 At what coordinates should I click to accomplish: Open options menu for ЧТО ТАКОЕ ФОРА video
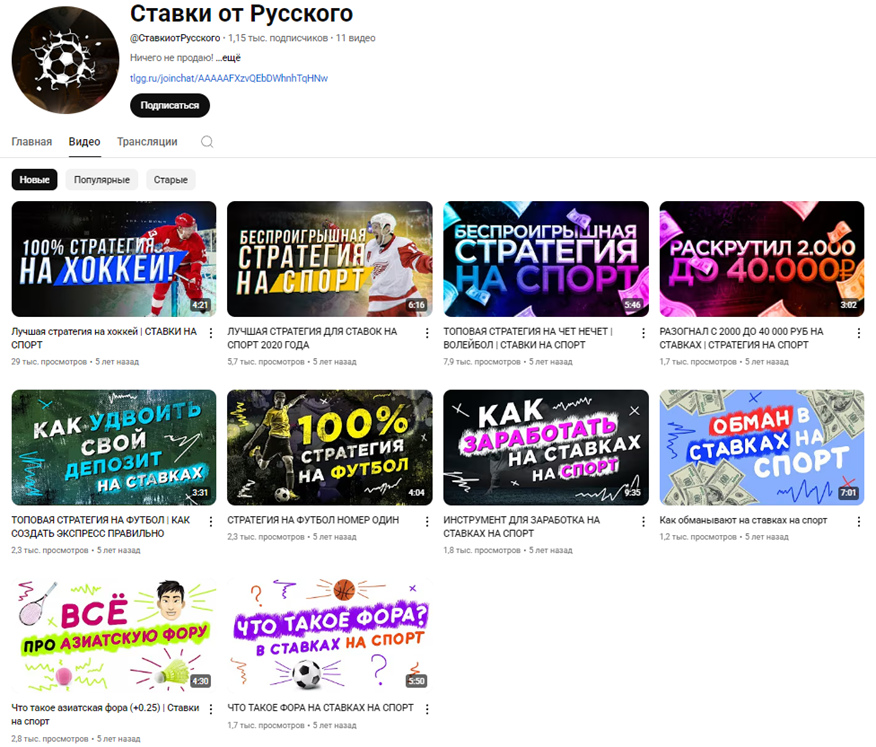pos(427,709)
